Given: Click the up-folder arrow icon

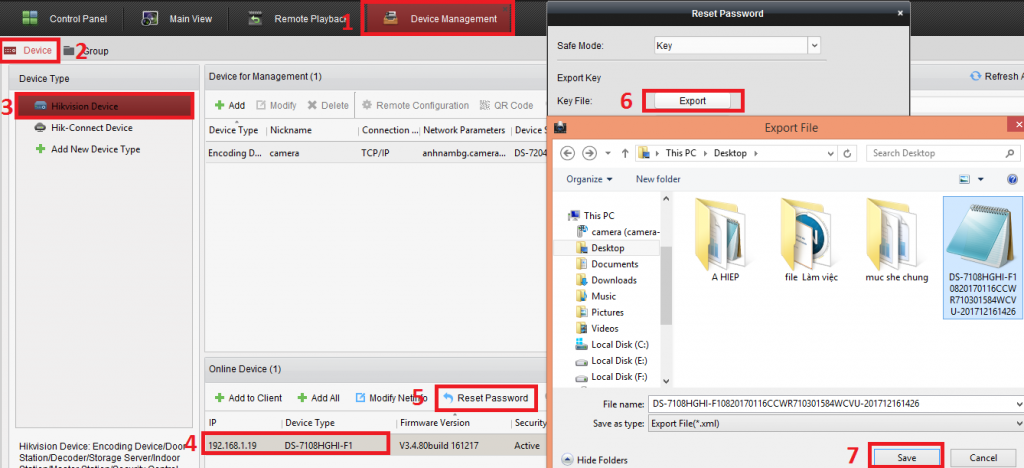Looking at the screenshot, I should [x=625, y=153].
